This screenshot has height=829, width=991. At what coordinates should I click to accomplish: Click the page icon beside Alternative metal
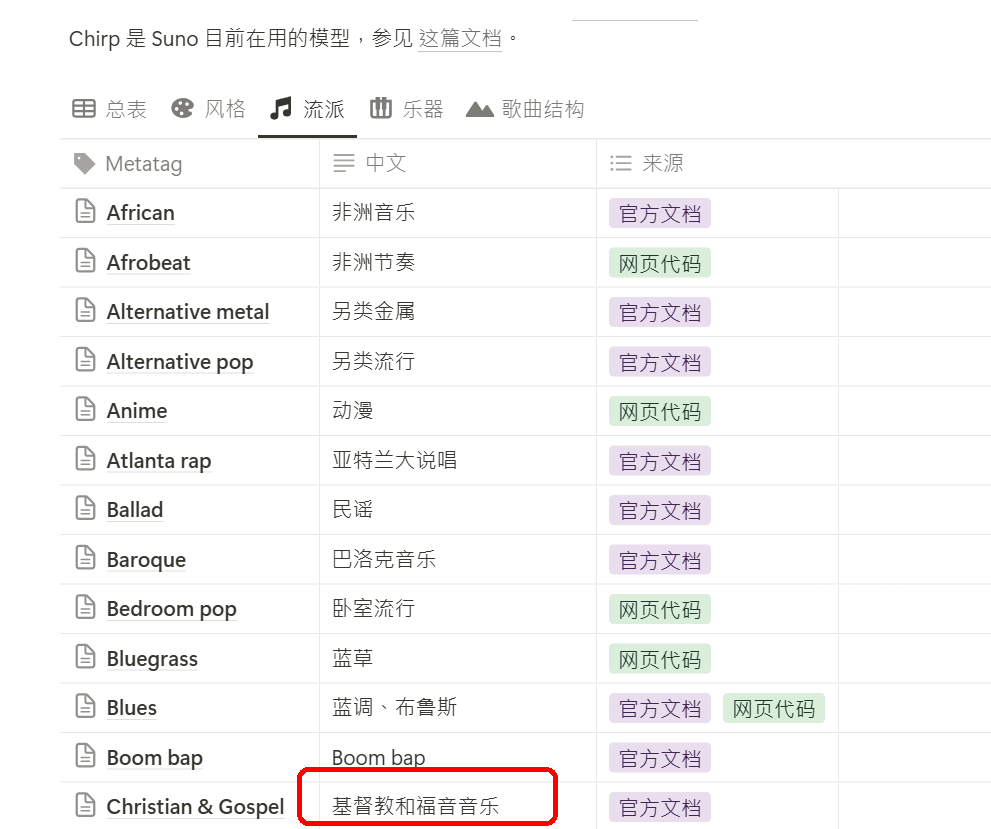[x=85, y=310]
